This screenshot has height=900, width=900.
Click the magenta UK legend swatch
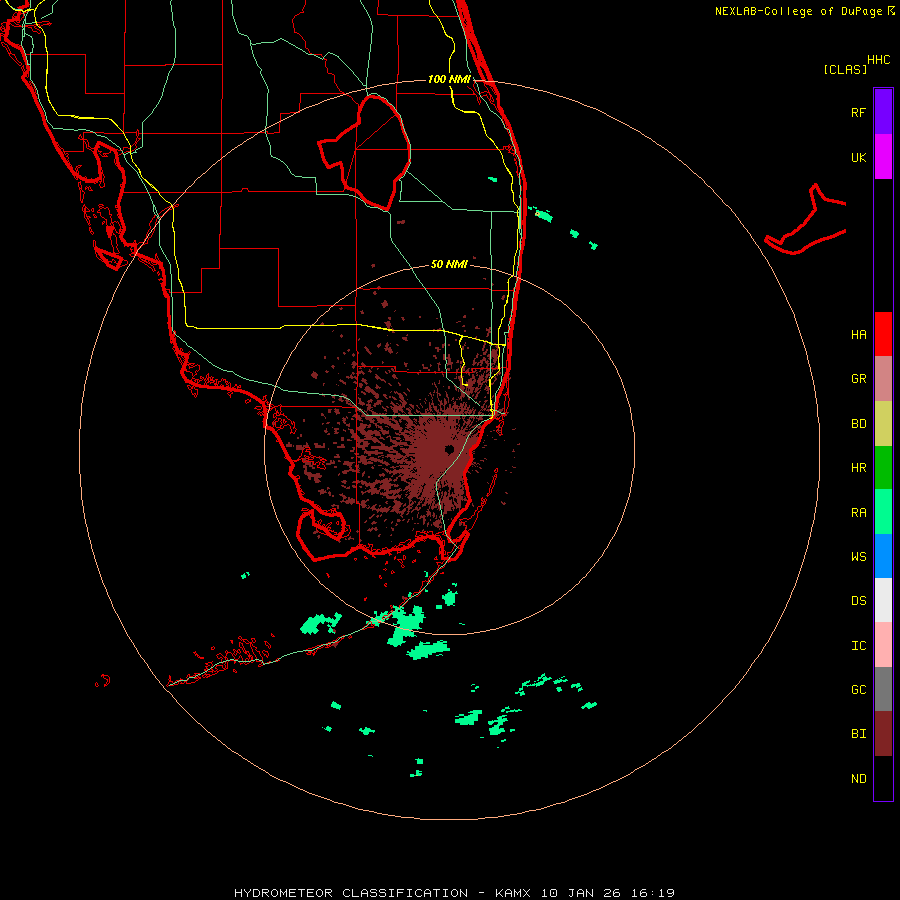[x=883, y=157]
